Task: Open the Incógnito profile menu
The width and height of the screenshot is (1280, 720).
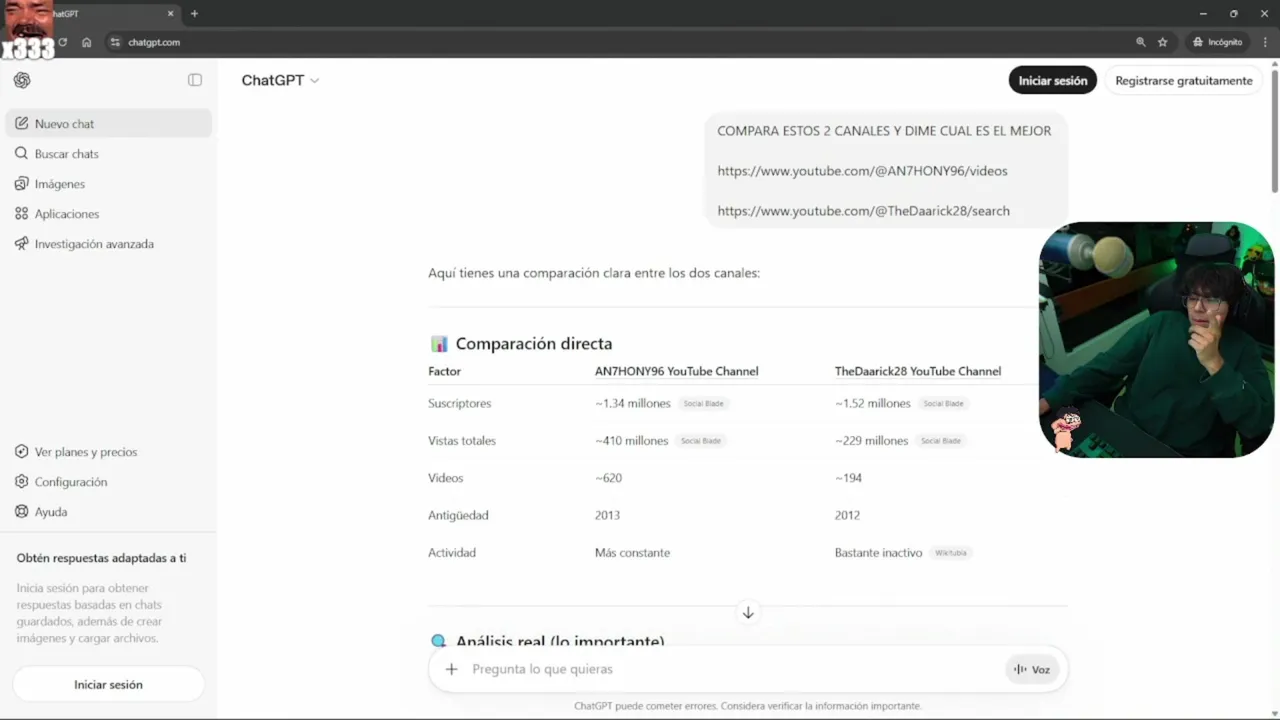Action: click(x=1217, y=42)
